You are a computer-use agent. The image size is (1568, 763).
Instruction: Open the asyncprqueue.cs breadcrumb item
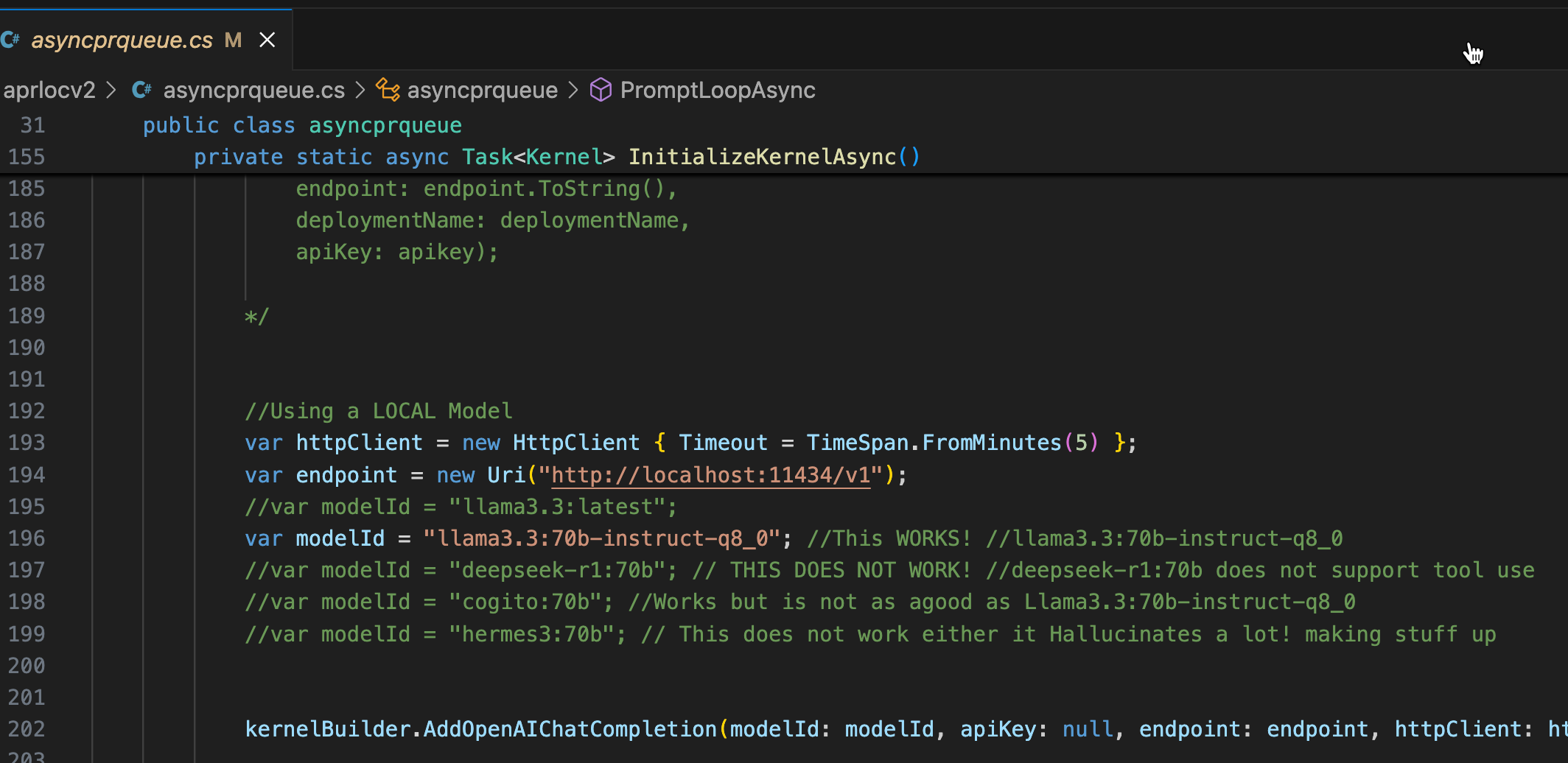coord(253,91)
